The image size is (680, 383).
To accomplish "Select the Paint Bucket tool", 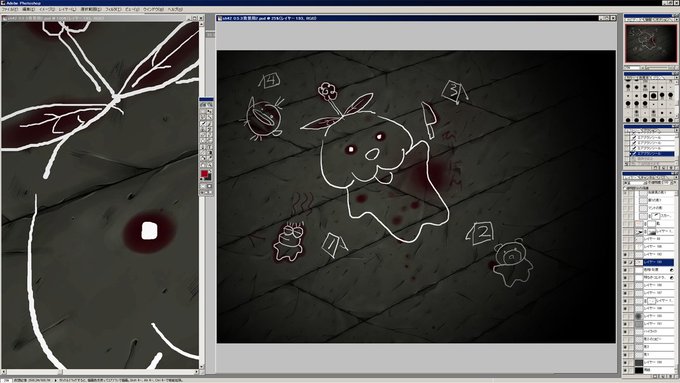I will [x=203, y=158].
